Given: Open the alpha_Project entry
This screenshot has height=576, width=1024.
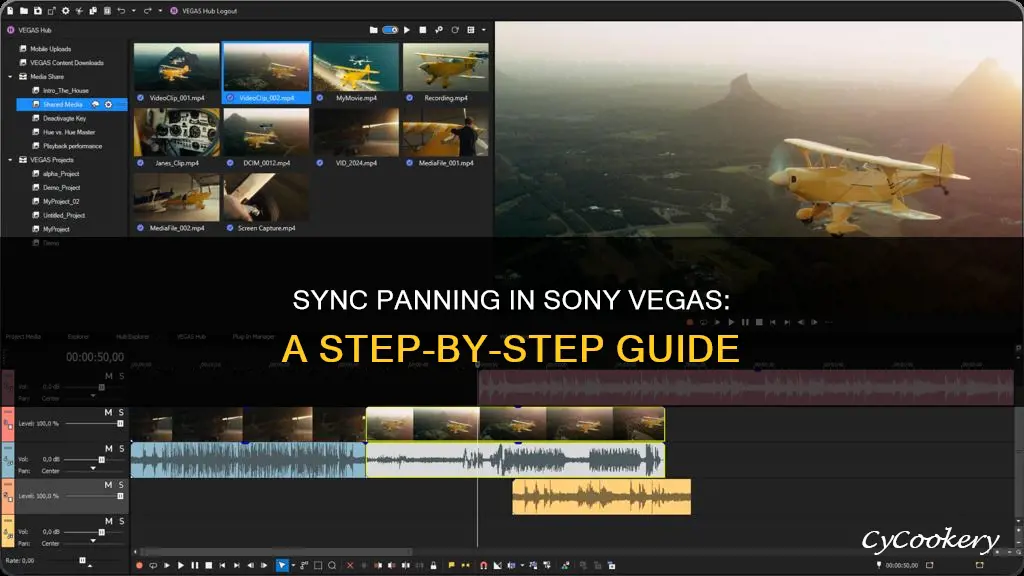Looking at the screenshot, I should click(61, 174).
